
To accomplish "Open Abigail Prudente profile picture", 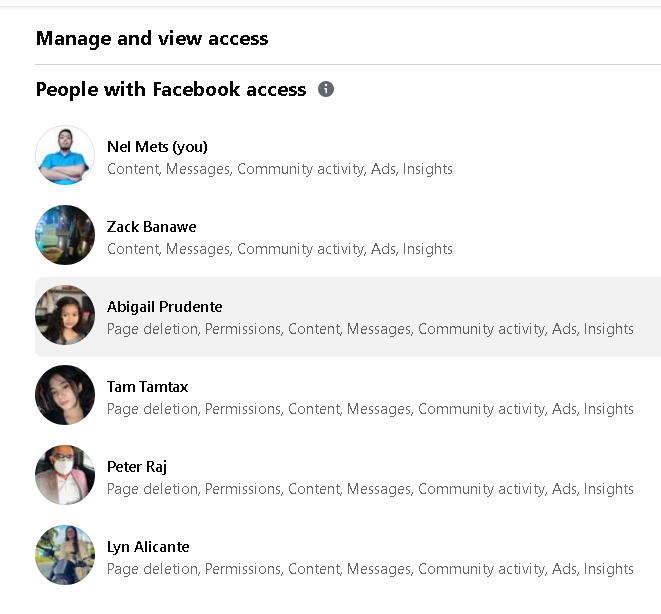I will [x=65, y=315].
